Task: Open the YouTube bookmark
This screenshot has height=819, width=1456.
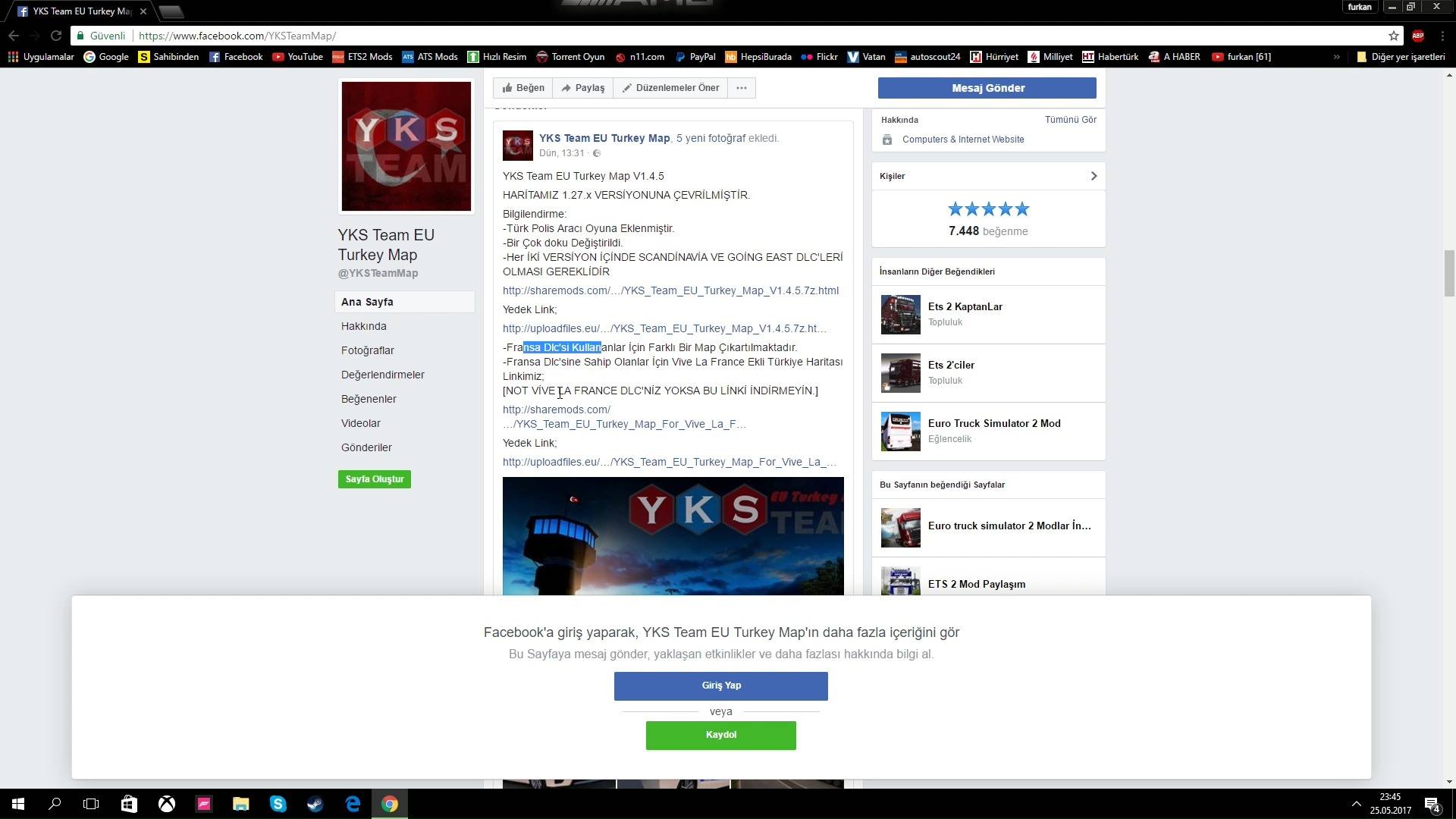Action: (298, 57)
